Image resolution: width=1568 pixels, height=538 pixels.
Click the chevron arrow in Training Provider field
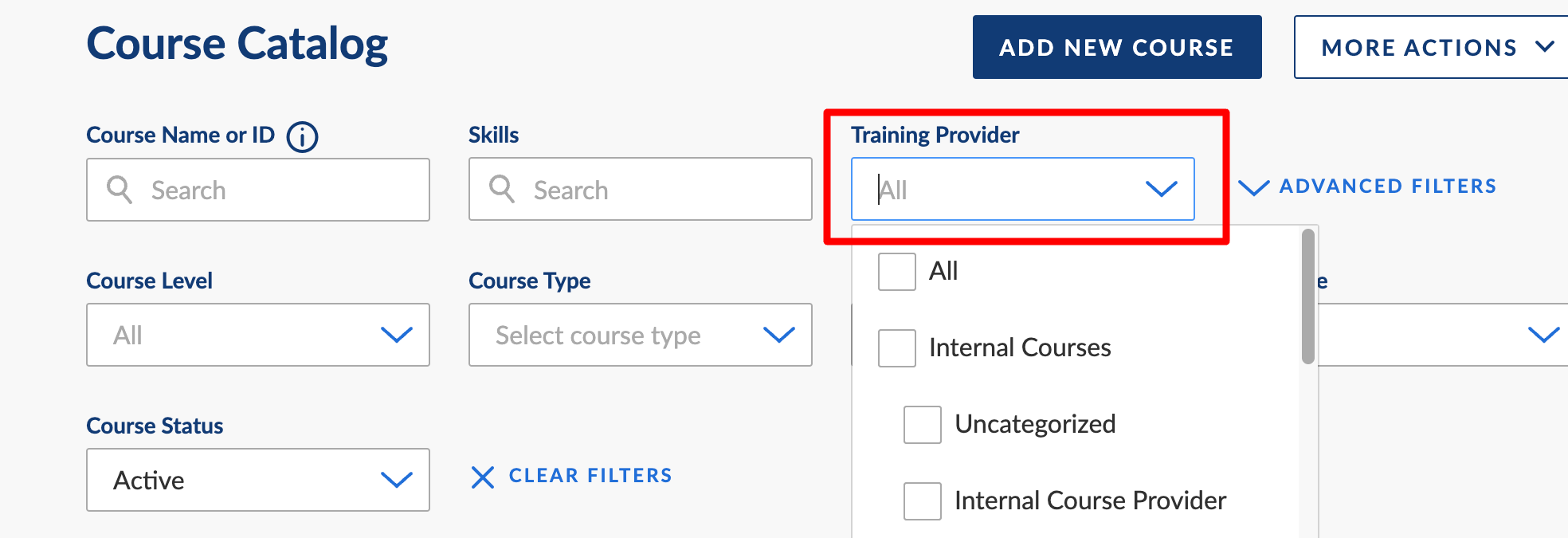coord(1162,189)
